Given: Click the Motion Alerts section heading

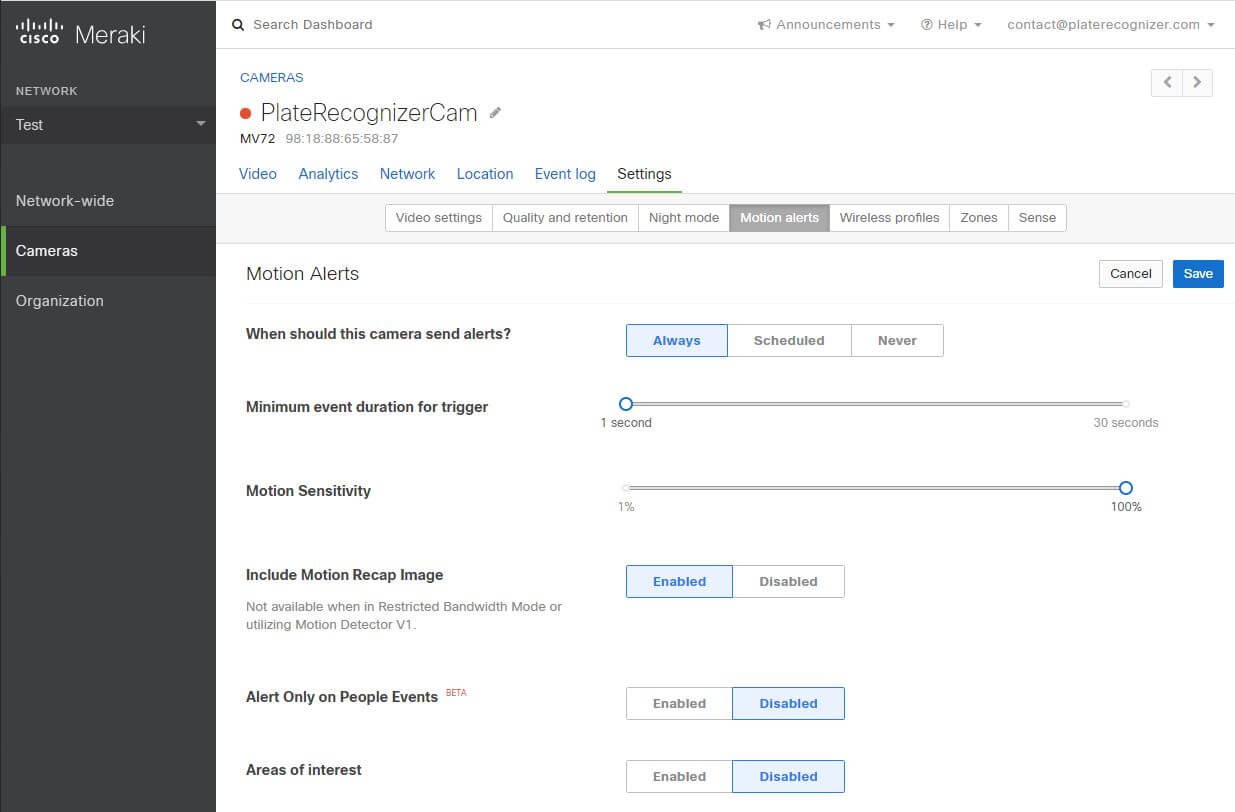Looking at the screenshot, I should [x=302, y=274].
